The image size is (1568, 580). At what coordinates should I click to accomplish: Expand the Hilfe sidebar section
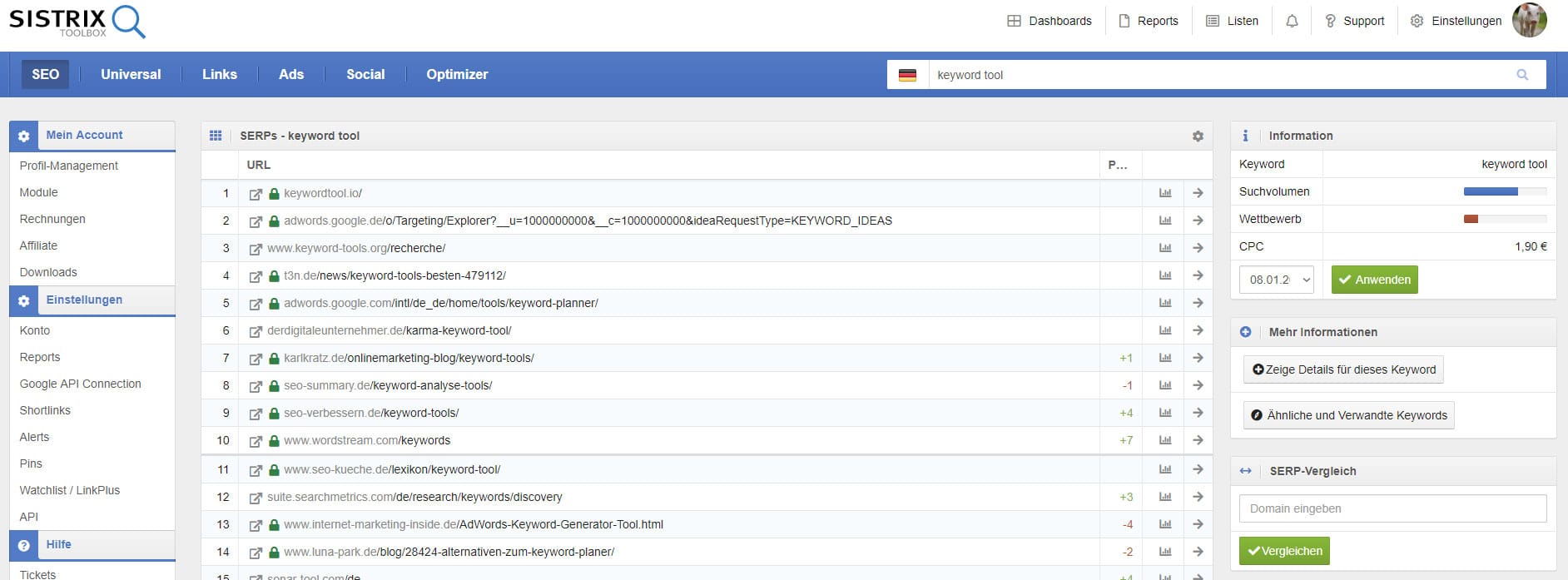click(92, 545)
